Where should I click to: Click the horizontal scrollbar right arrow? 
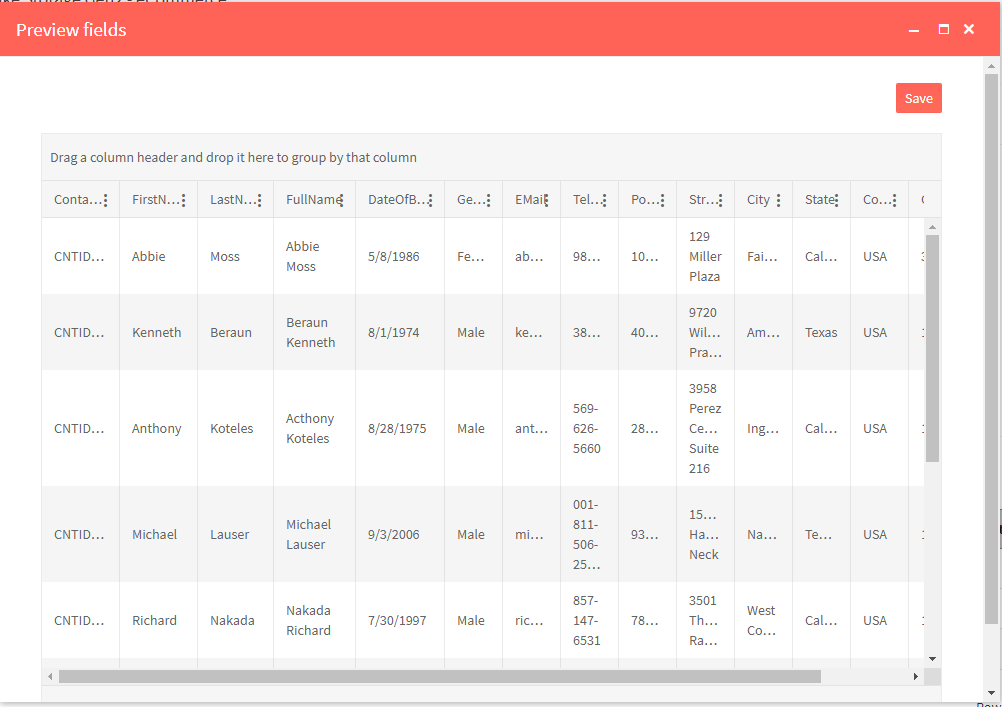(x=915, y=677)
